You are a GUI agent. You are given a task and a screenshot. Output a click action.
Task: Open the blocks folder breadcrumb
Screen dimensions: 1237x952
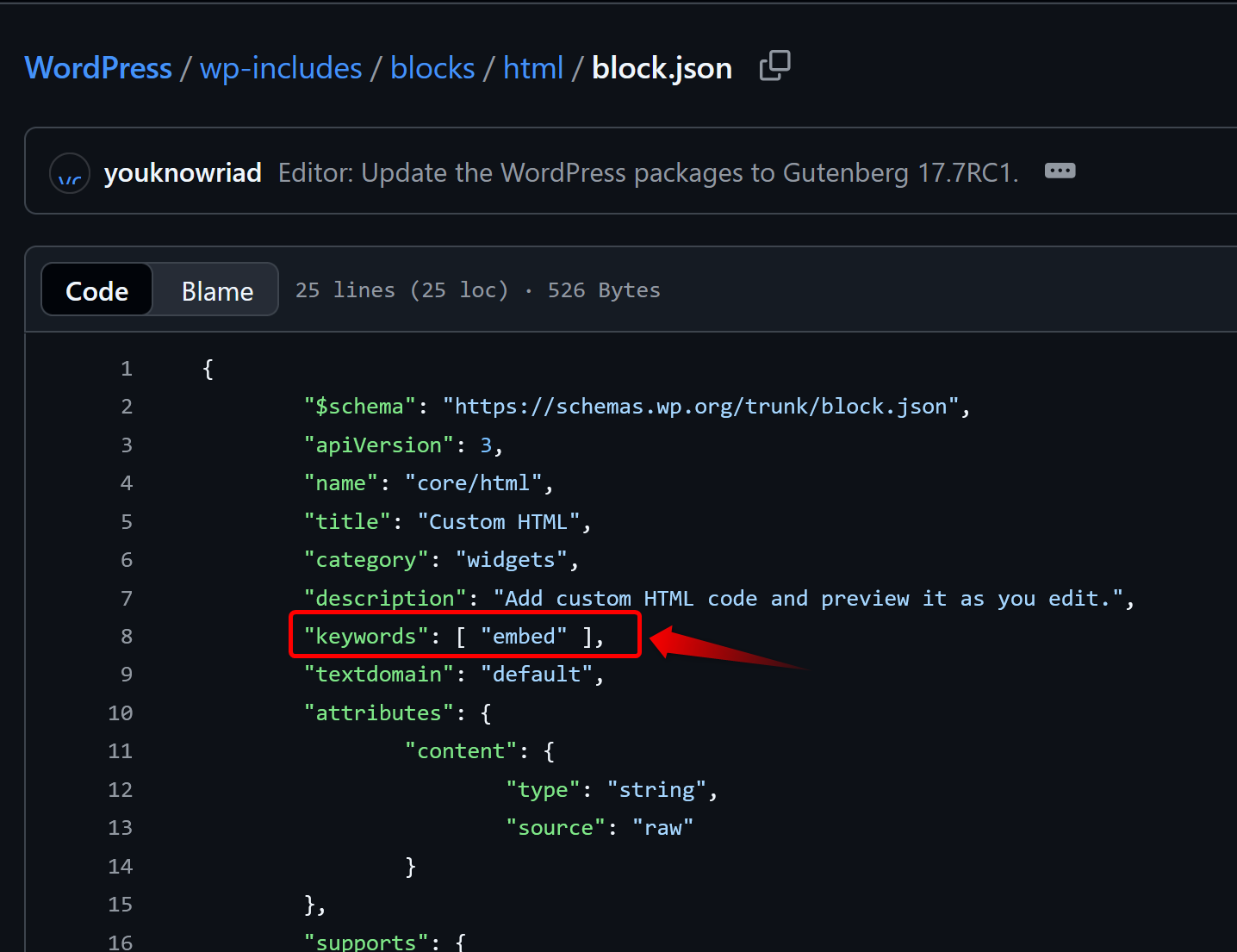point(432,68)
